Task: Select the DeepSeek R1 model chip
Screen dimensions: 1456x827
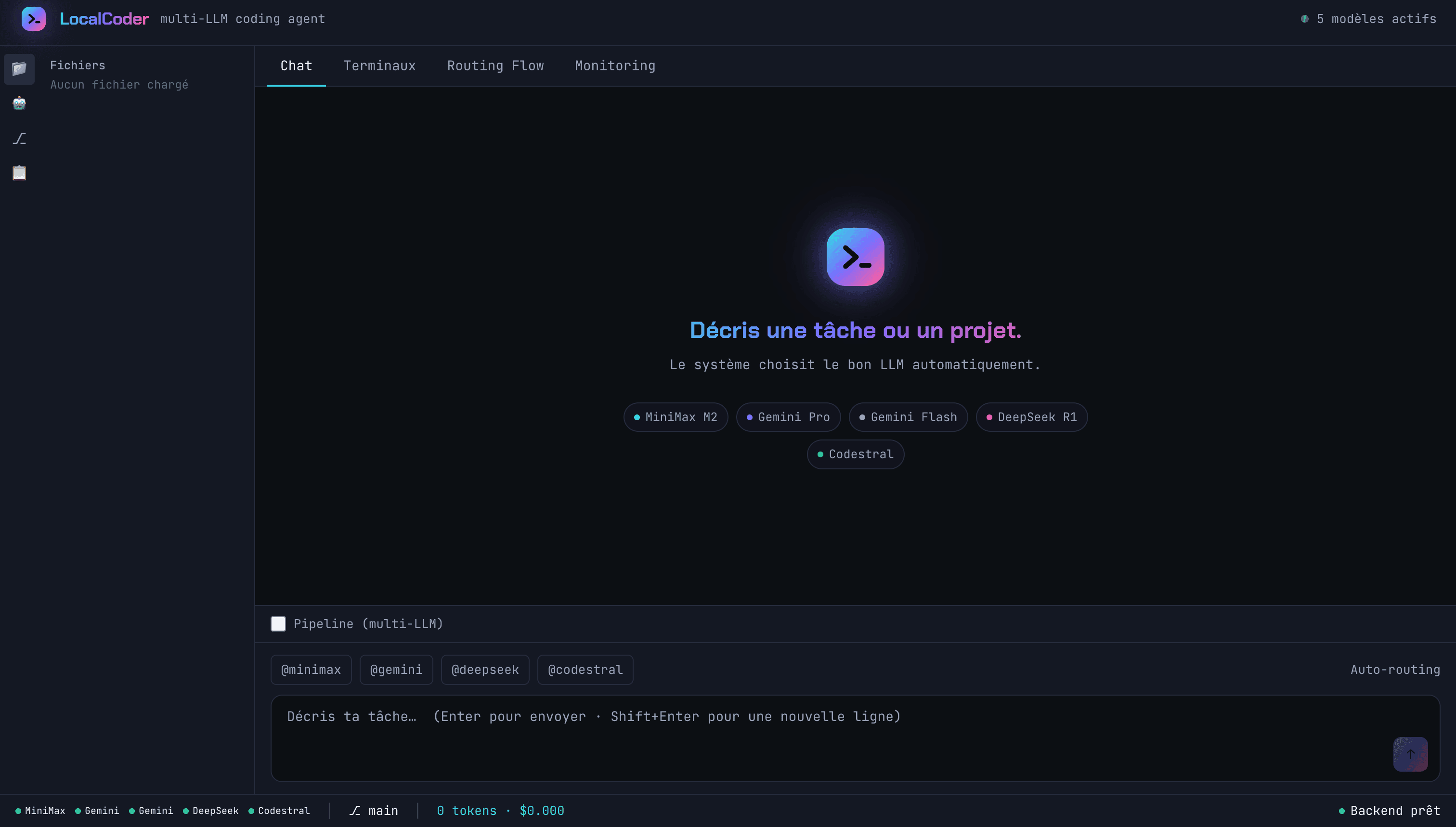Action: click(1032, 417)
